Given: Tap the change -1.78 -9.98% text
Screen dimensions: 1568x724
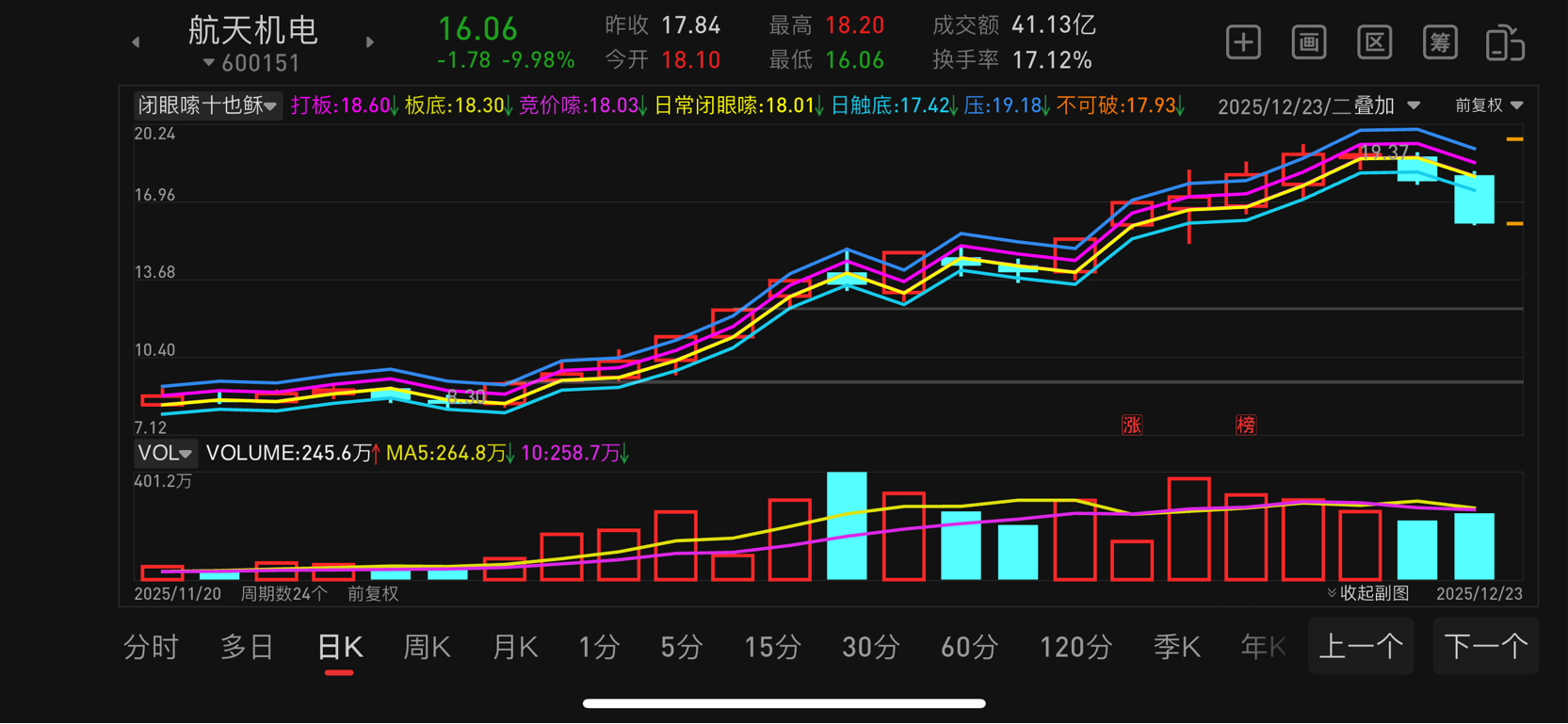Looking at the screenshot, I should 506,60.
